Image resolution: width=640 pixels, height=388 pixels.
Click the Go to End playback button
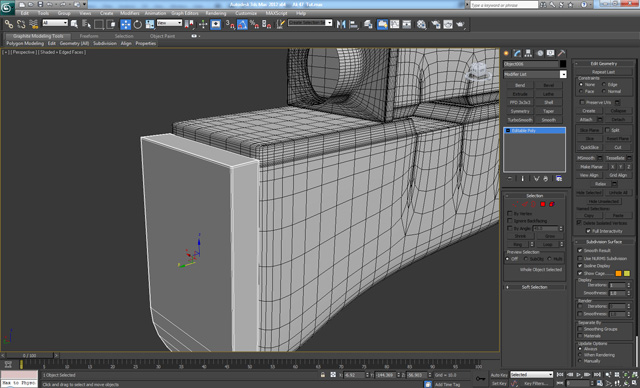click(x=597, y=375)
